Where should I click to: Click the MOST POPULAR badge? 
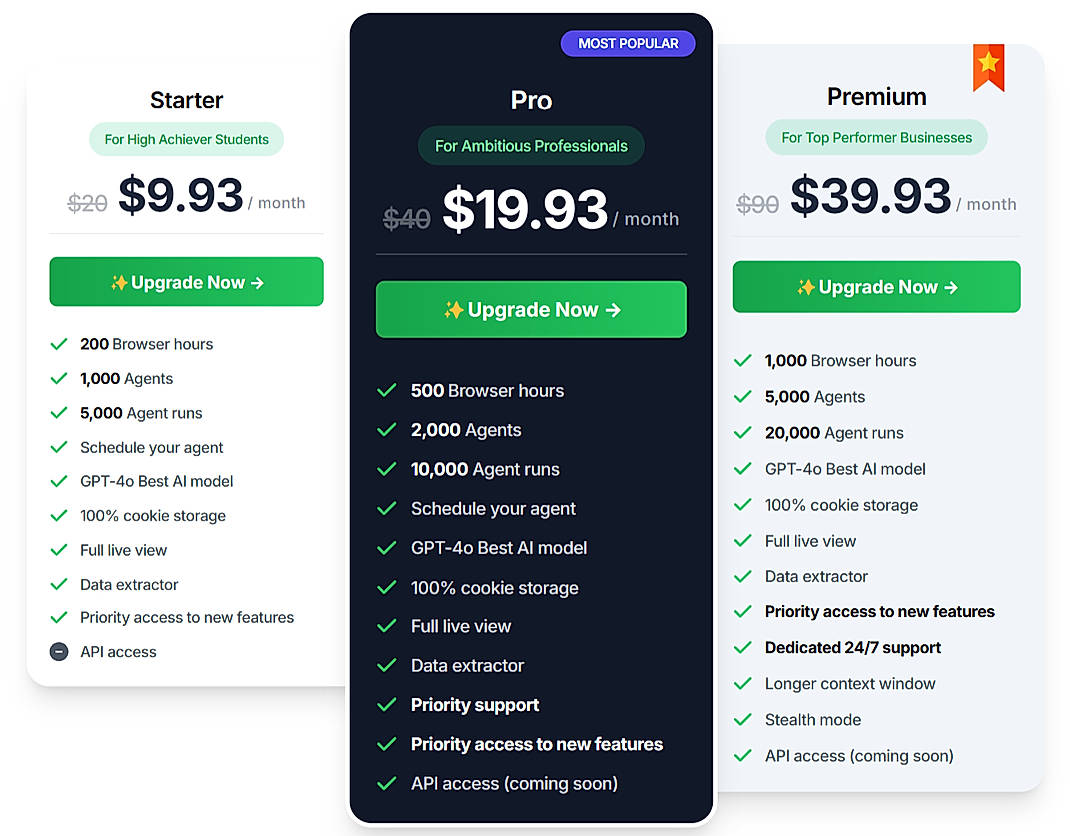click(x=628, y=43)
